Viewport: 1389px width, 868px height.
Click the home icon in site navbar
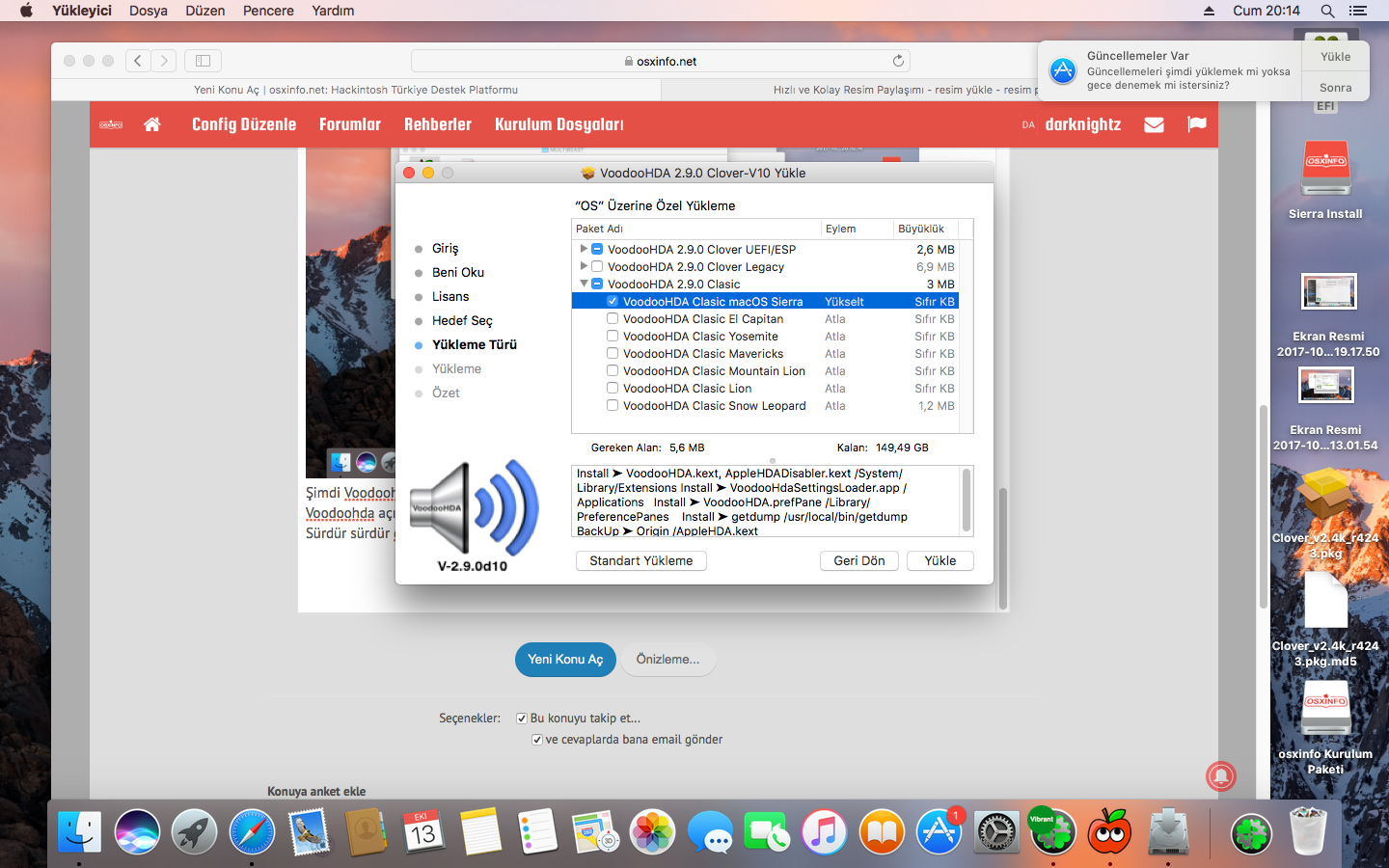[151, 124]
